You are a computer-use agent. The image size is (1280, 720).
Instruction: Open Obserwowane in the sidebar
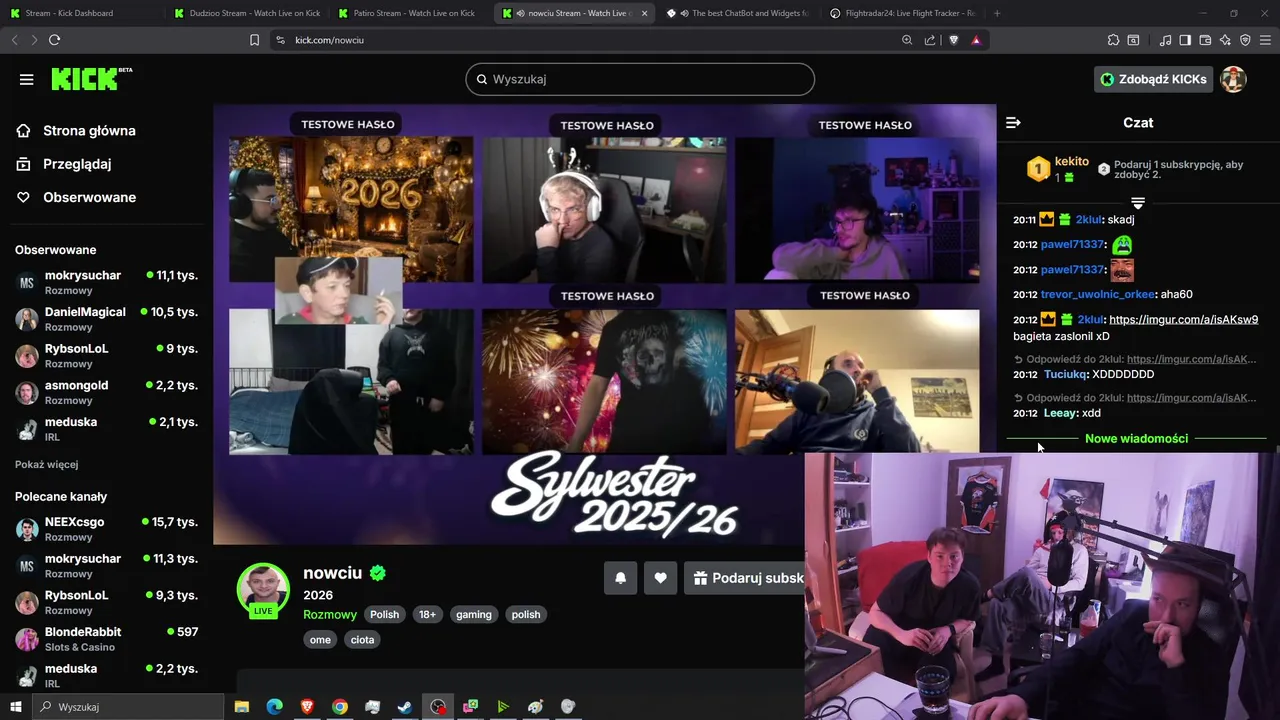click(x=89, y=198)
